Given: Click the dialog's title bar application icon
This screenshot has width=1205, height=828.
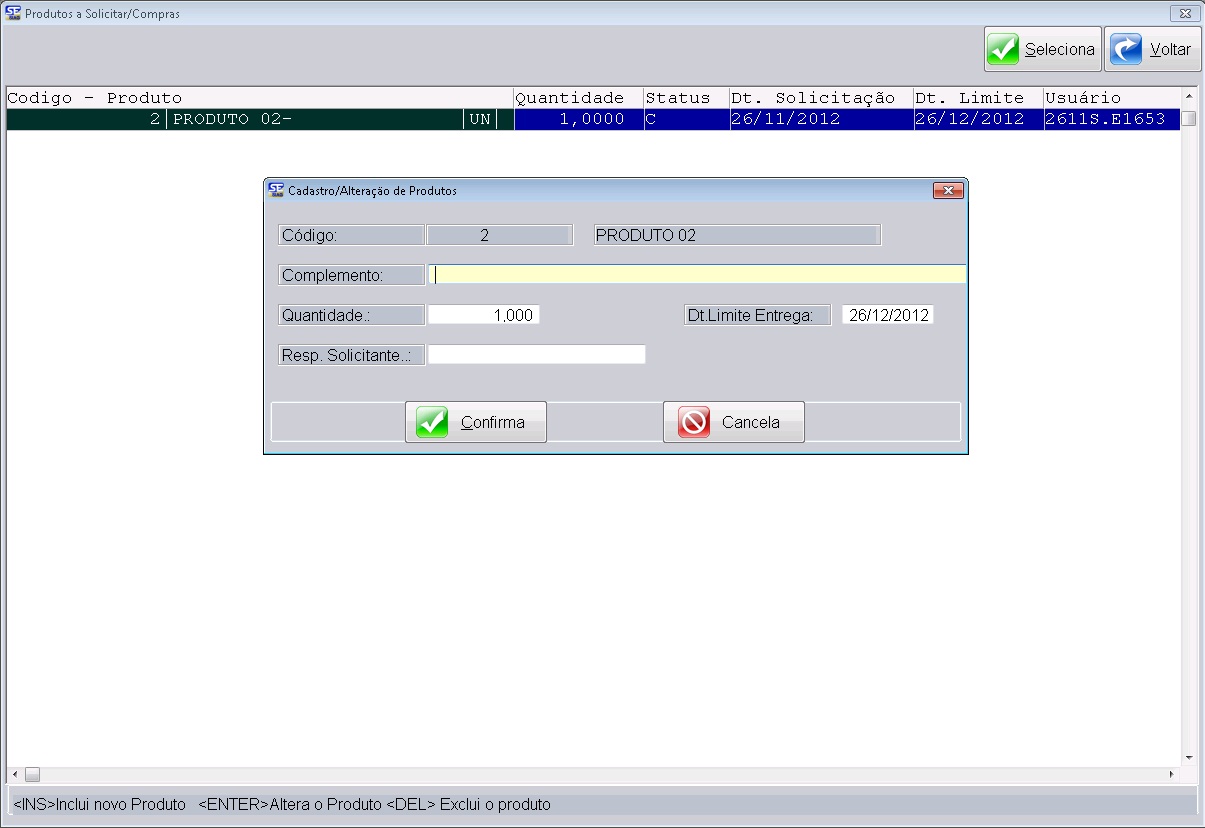Looking at the screenshot, I should pos(277,190).
